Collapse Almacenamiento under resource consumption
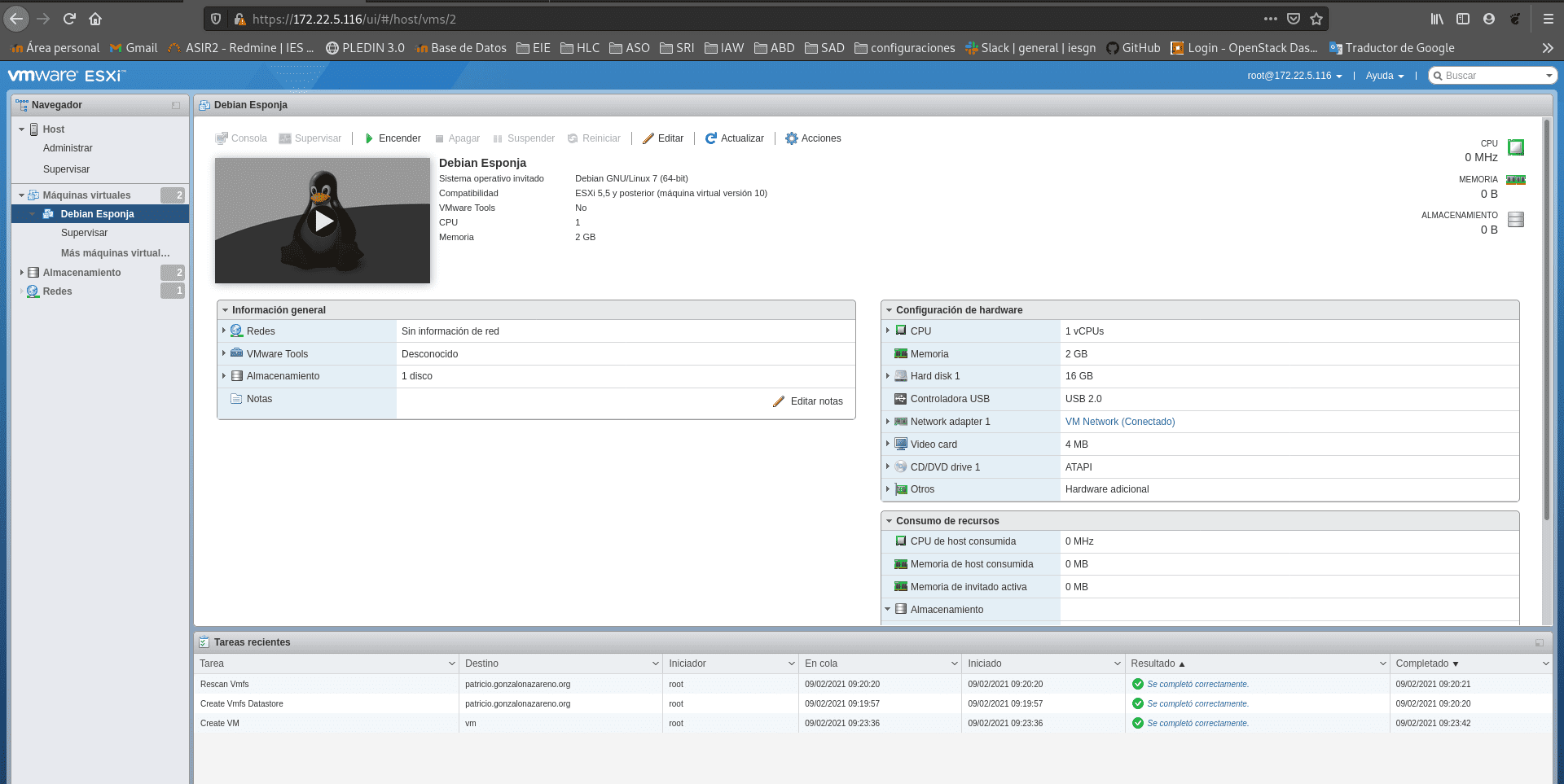Image resolution: width=1564 pixels, height=784 pixels. pyautogui.click(x=888, y=609)
